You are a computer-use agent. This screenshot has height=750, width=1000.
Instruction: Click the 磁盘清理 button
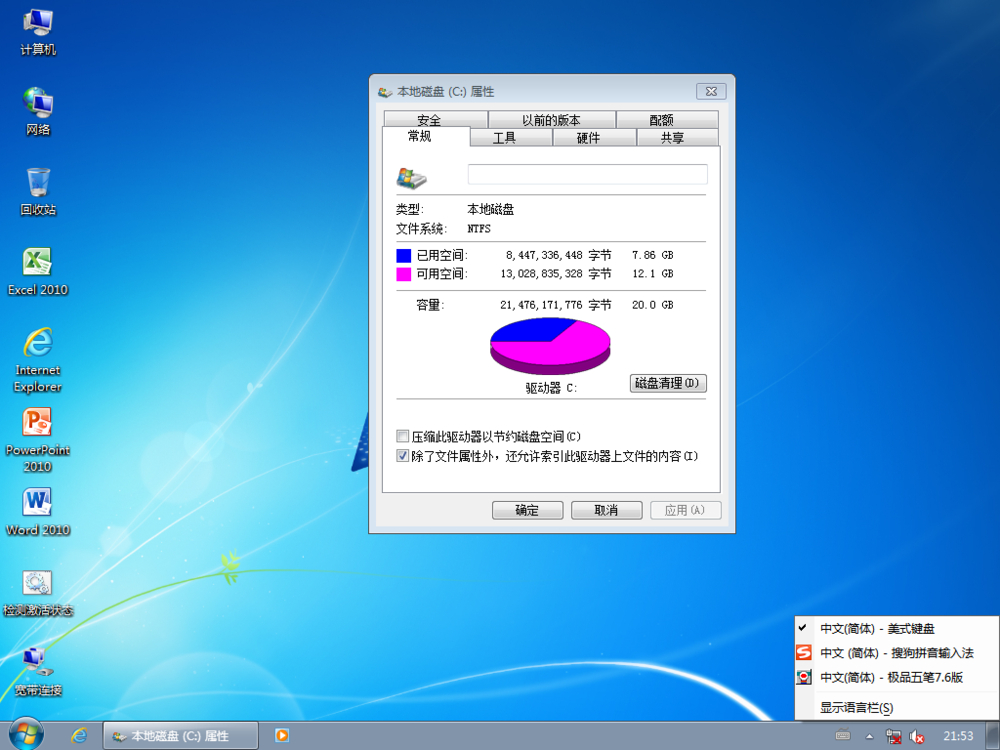click(668, 383)
